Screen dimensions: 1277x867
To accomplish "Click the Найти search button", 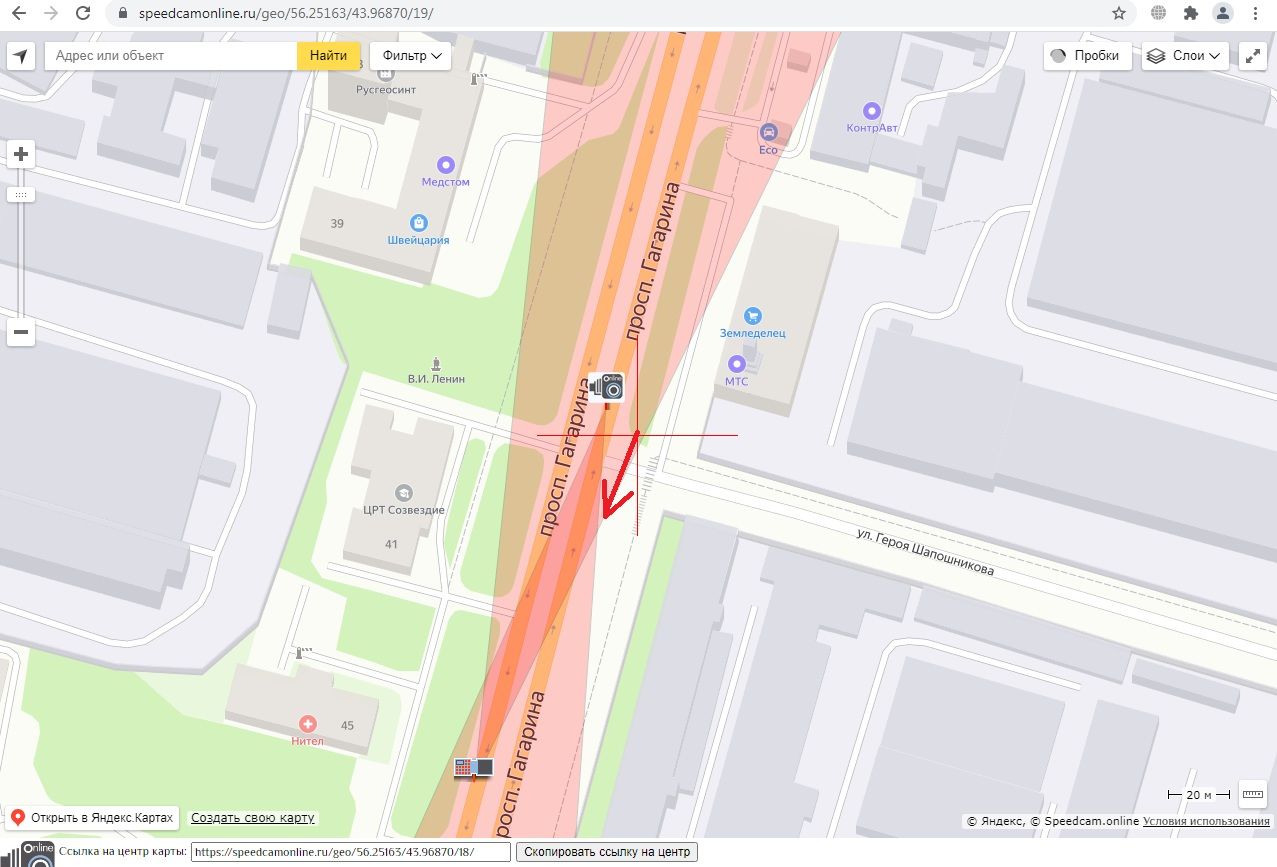I will (328, 56).
